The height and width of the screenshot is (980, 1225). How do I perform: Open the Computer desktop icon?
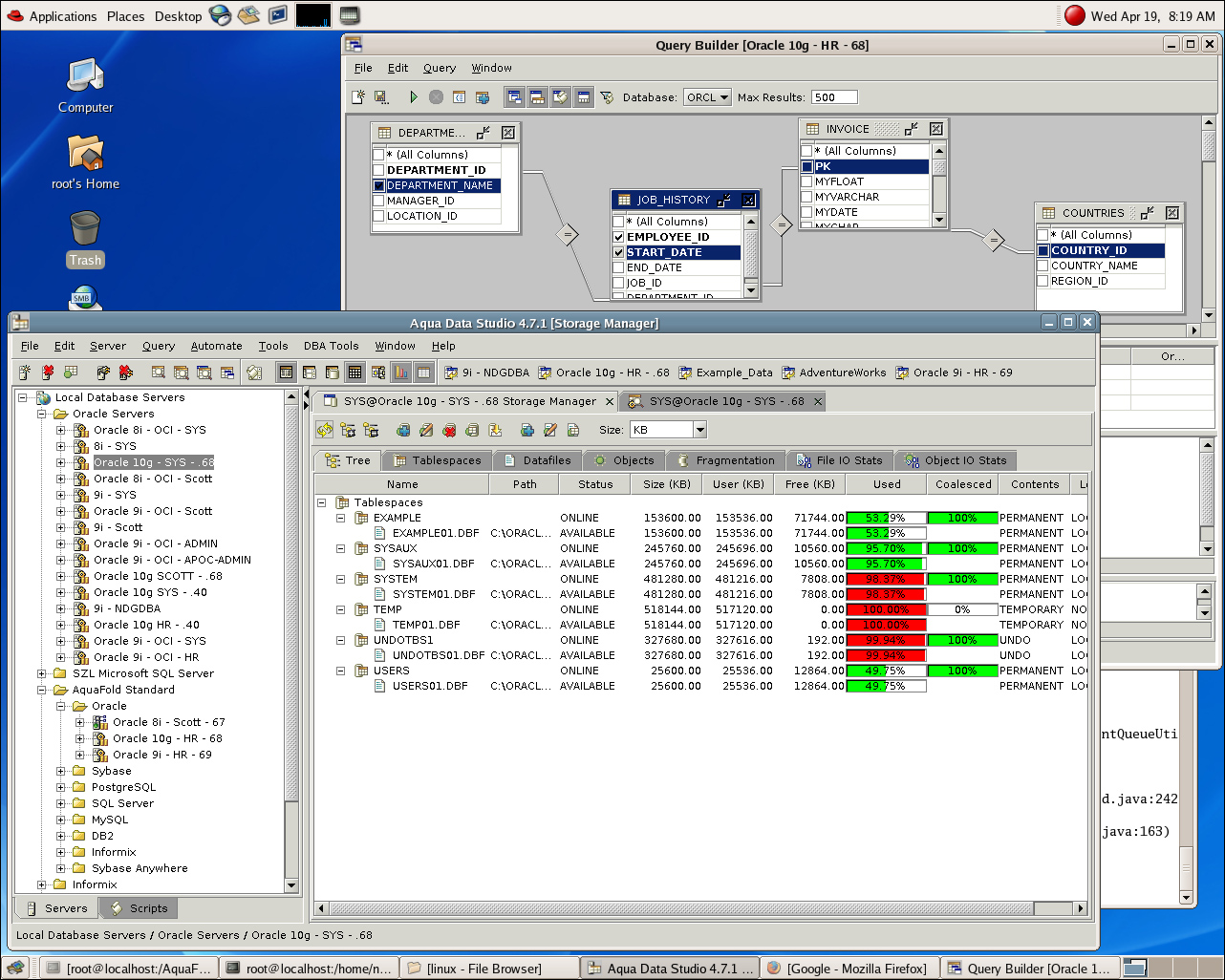coord(85,85)
